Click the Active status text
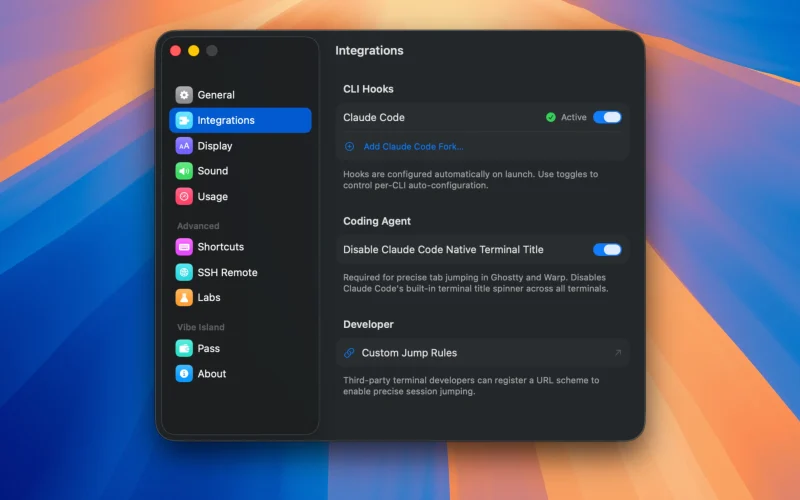Viewport: 800px width, 500px height. tap(573, 117)
